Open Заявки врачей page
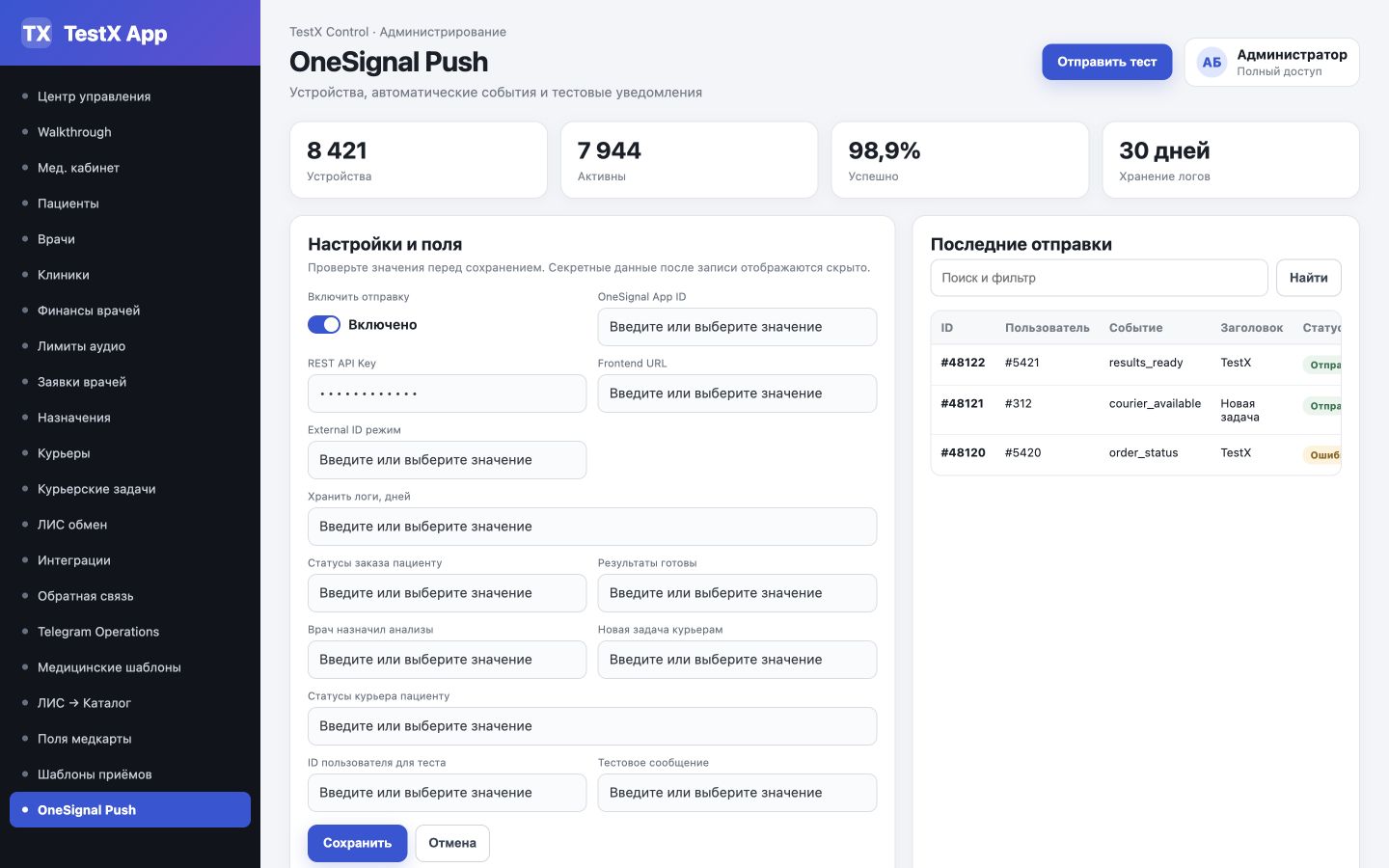 130,382
